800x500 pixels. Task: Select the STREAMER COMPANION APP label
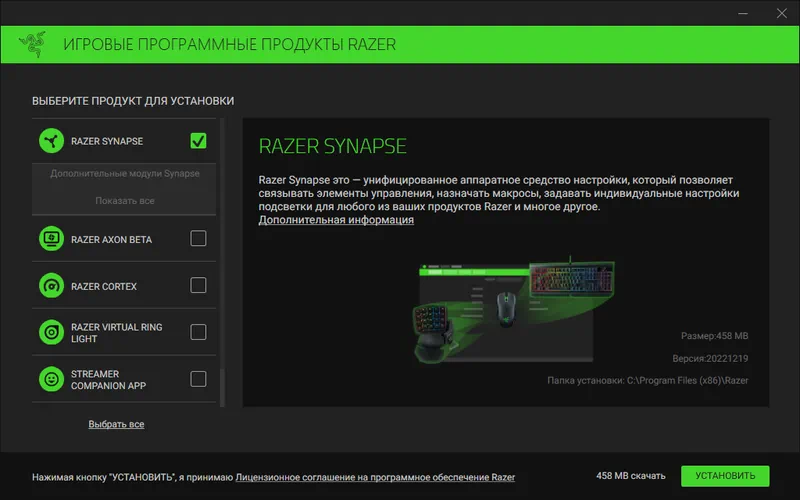[109, 380]
